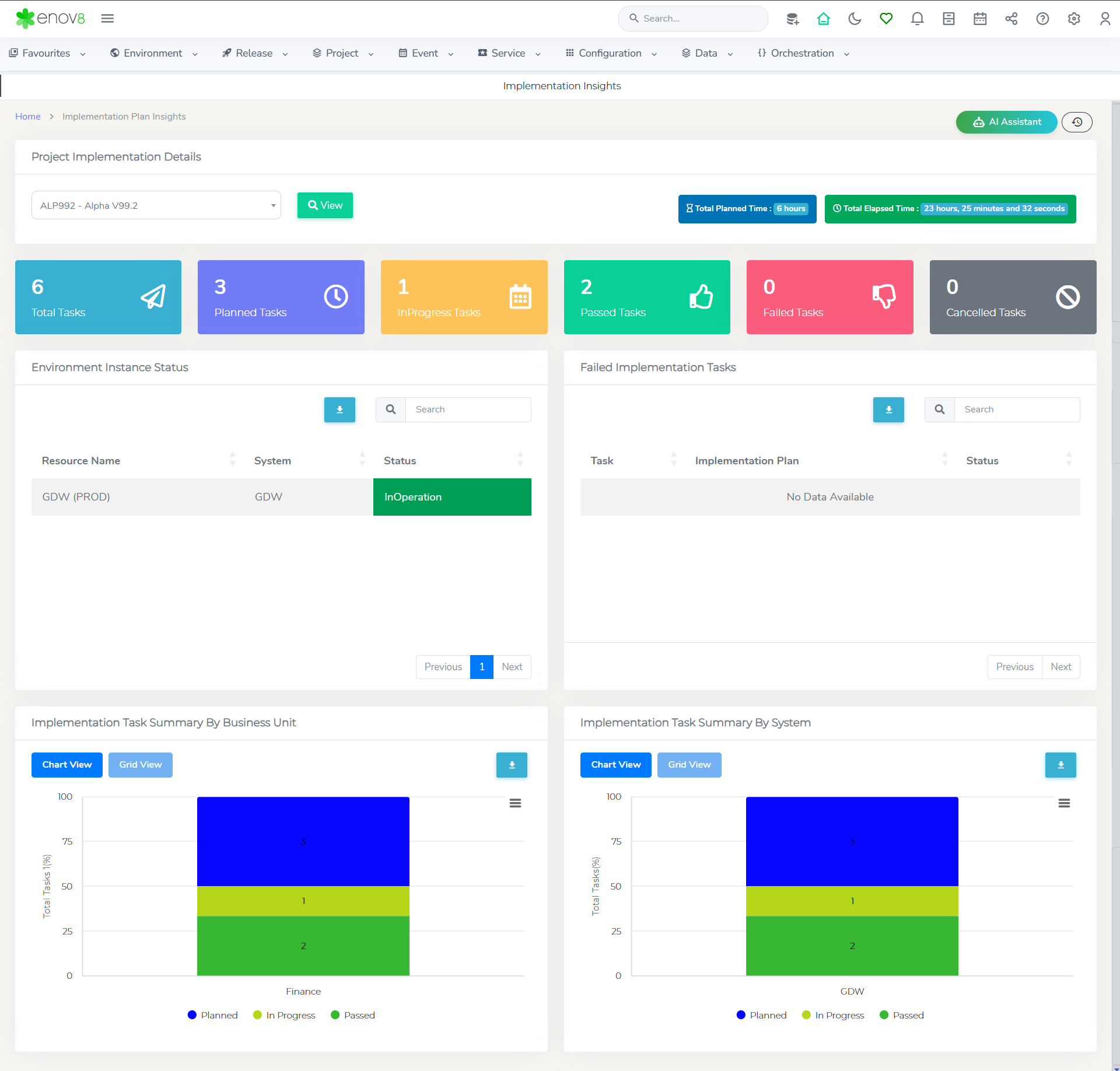Open the help question mark icon
This screenshot has height=1071, width=1120.
pyautogui.click(x=1042, y=19)
